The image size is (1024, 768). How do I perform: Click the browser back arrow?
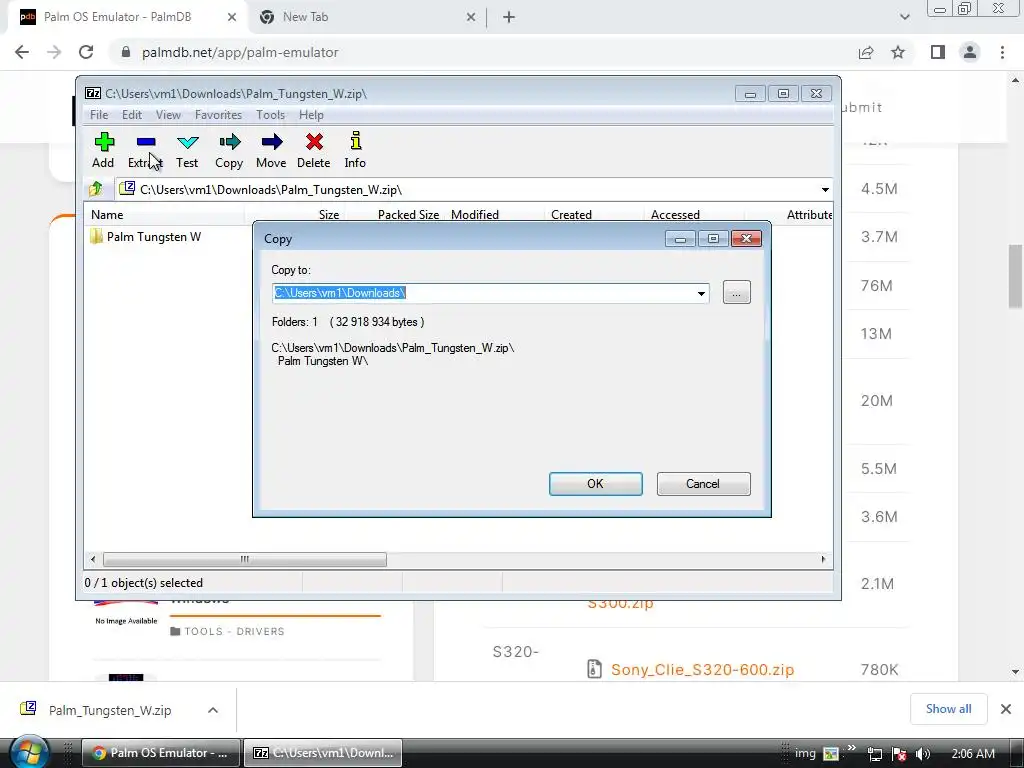tap(22, 52)
